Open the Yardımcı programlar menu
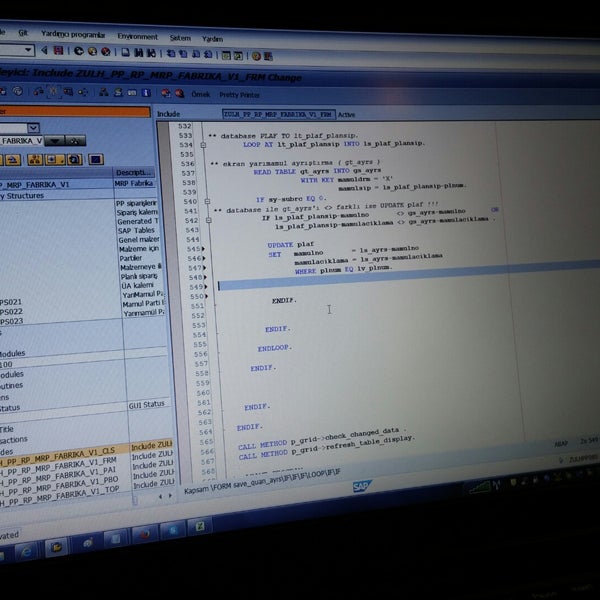 tap(73, 34)
